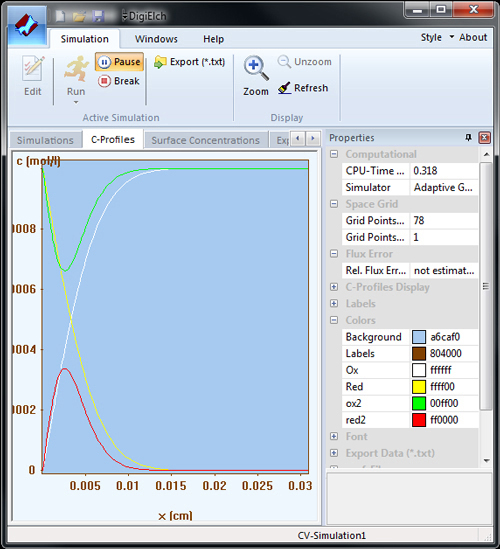The image size is (500, 549).
Task: Click the Unzoom button
Action: (305, 62)
